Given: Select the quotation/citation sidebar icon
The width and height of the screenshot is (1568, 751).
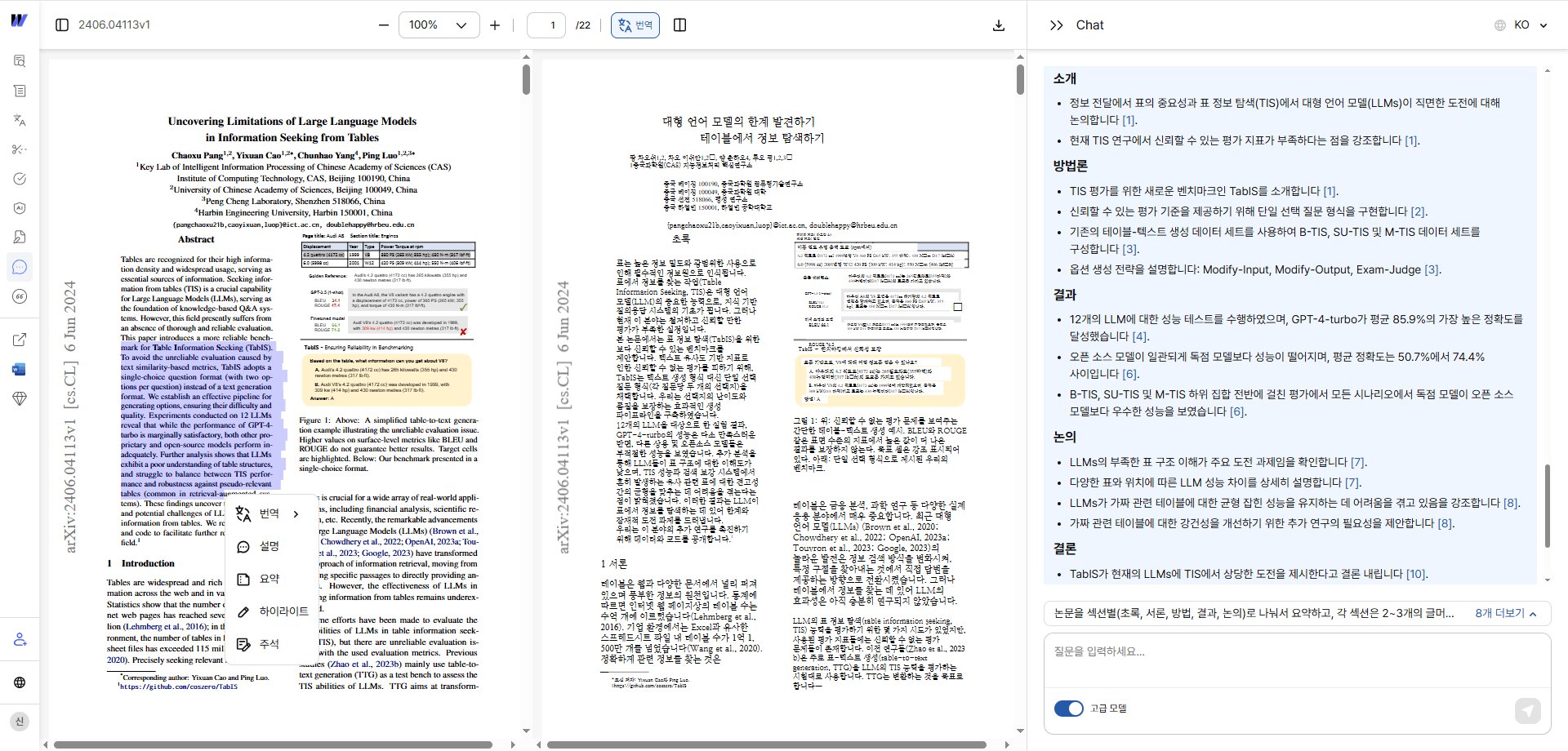Looking at the screenshot, I should click(20, 296).
